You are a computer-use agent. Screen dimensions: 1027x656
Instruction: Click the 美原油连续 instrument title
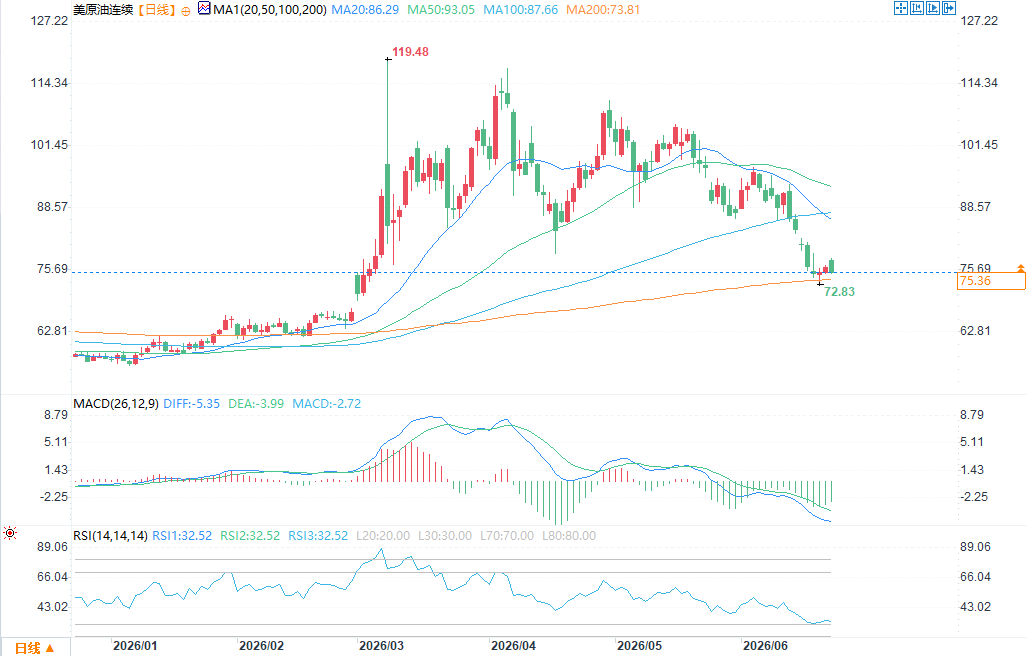(103, 10)
